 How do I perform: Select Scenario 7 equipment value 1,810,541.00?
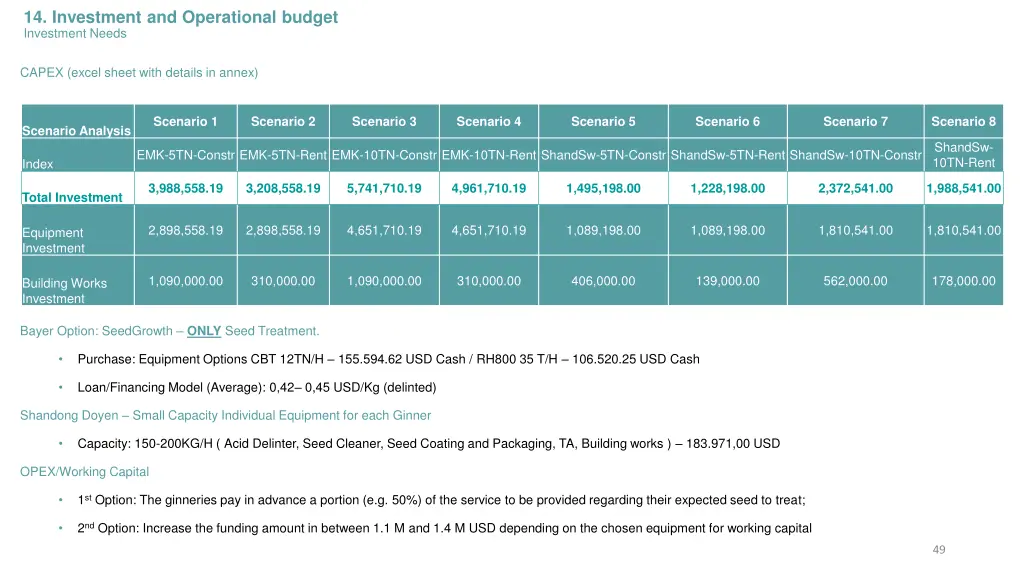click(856, 231)
